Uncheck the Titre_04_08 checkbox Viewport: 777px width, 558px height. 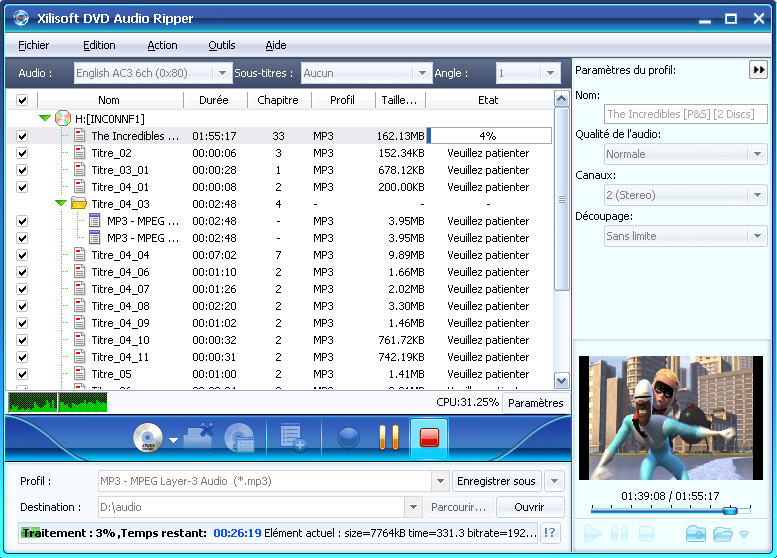(22, 306)
